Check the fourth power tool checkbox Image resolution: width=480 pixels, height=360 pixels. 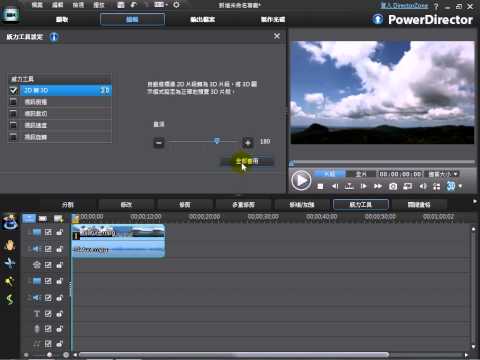(13, 125)
